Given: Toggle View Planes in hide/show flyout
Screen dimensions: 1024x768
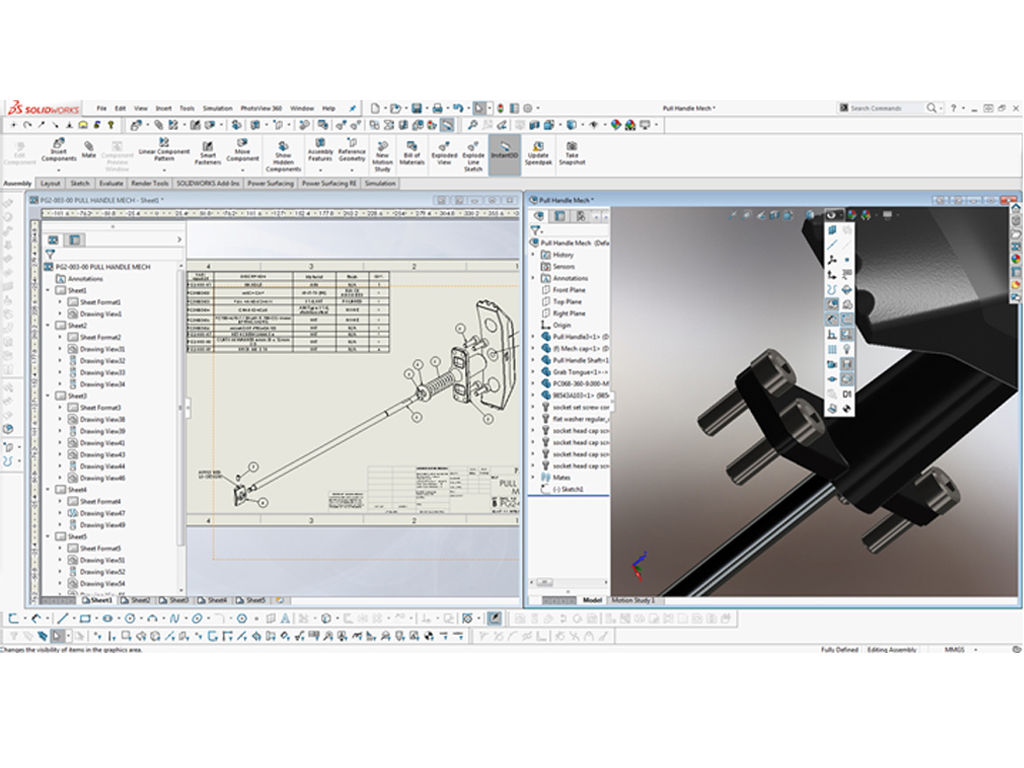Looking at the screenshot, I should point(832,231).
